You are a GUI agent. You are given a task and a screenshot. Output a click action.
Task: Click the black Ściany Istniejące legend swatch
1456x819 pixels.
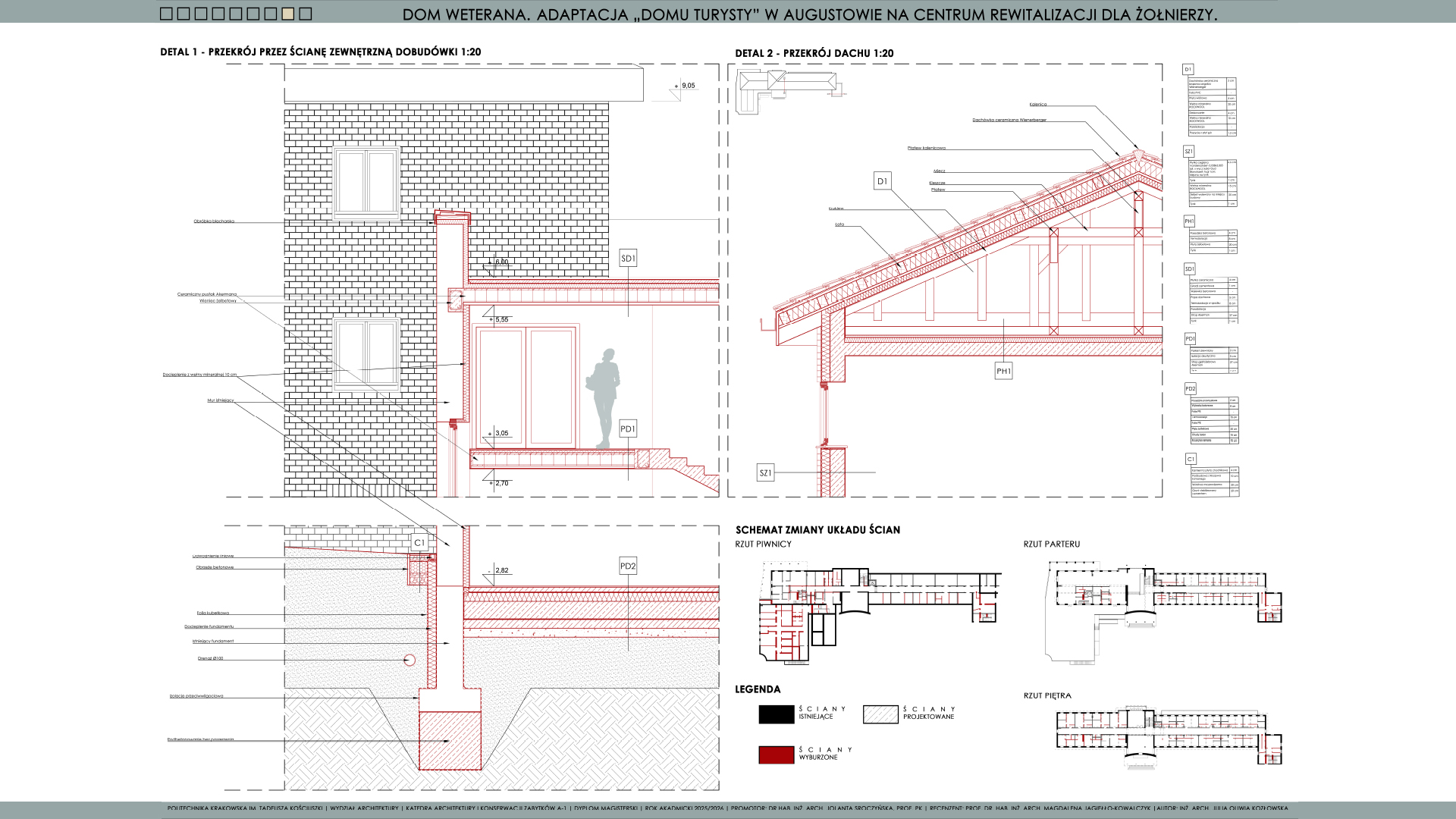pos(777,714)
